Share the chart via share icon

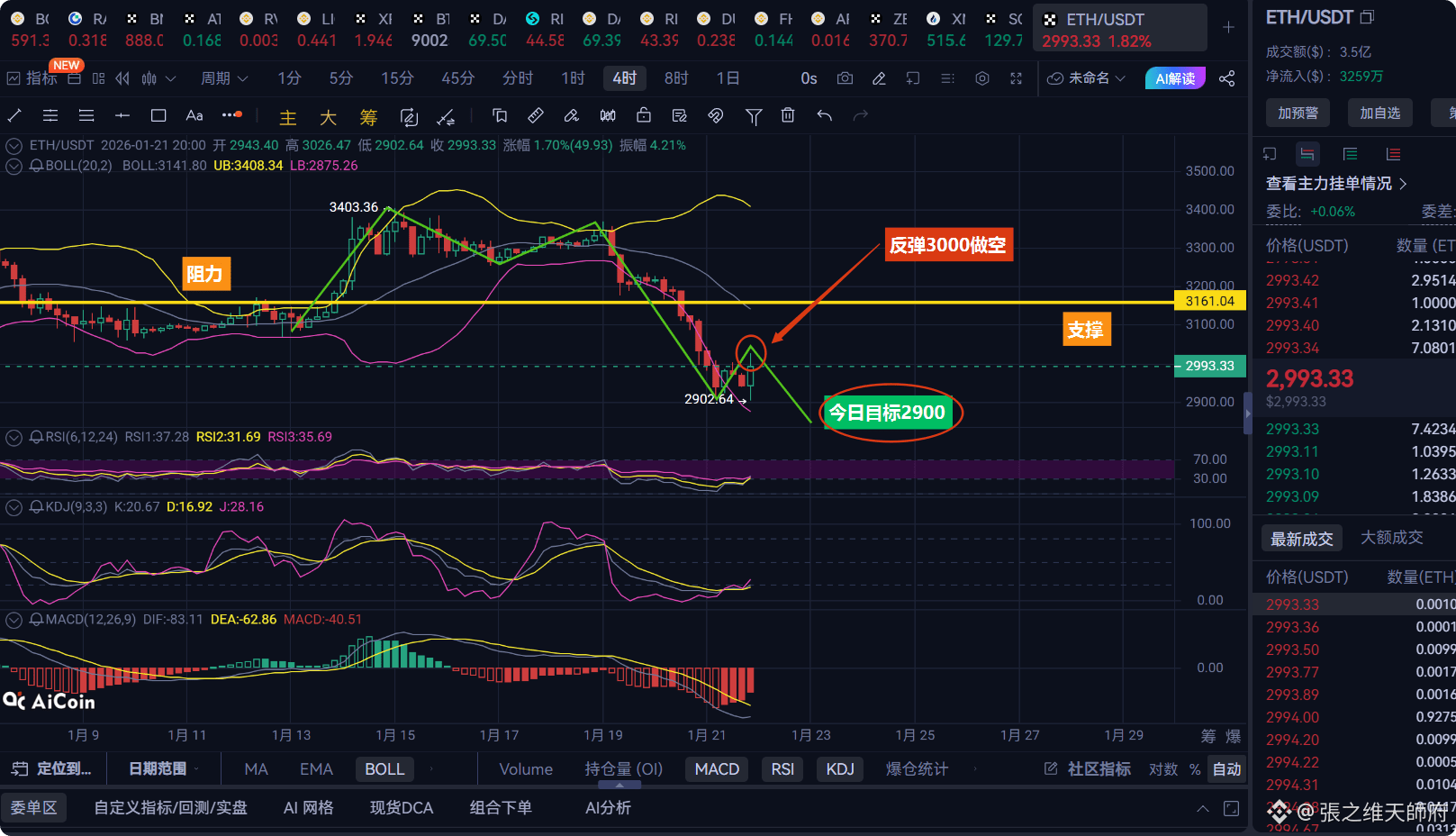click(x=1226, y=78)
